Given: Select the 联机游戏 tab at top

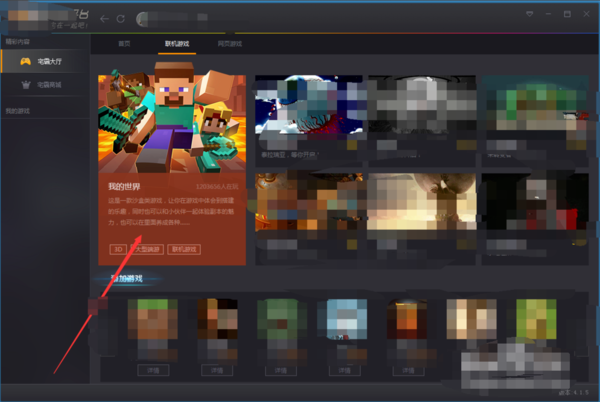Looking at the screenshot, I should tap(176, 44).
